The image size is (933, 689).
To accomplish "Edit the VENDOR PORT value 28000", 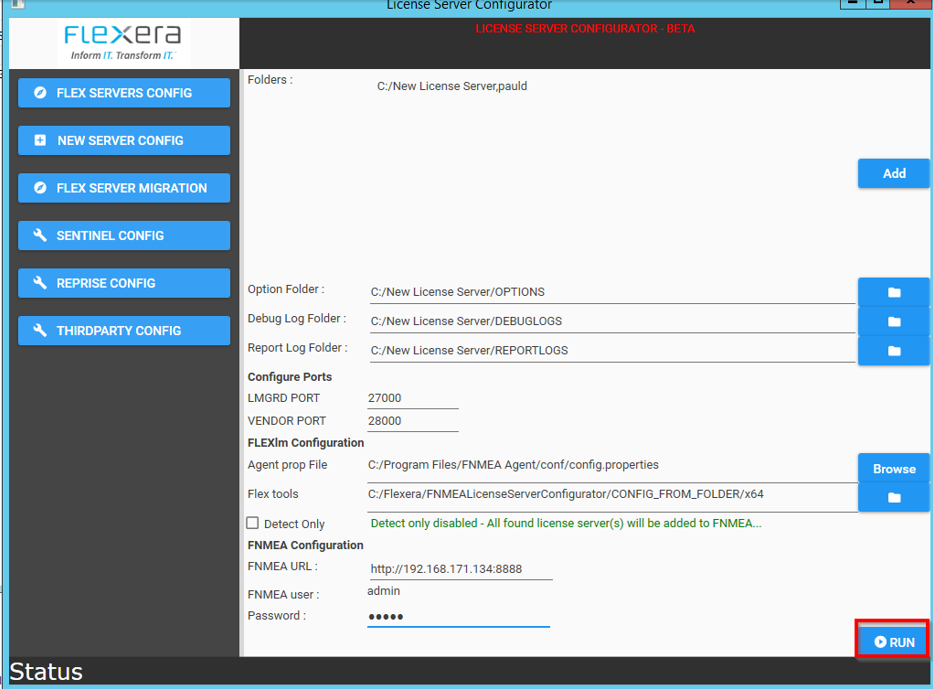I will pyautogui.click(x=412, y=421).
